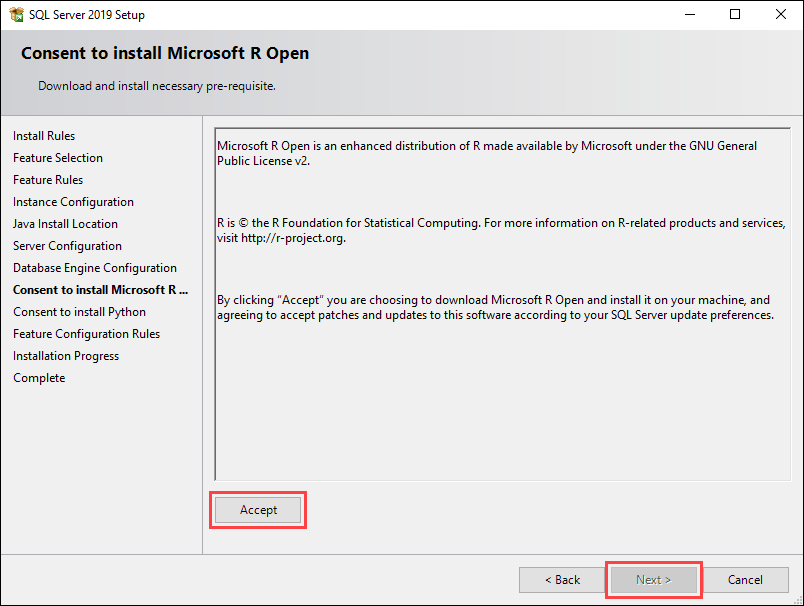804x606 pixels.
Task: Select the Java Install Location step
Action: (66, 224)
